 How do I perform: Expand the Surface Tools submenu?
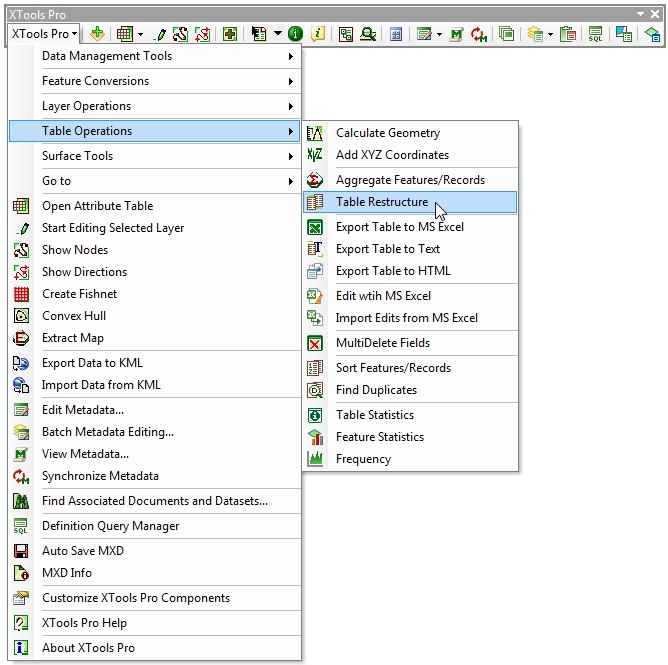[155, 156]
